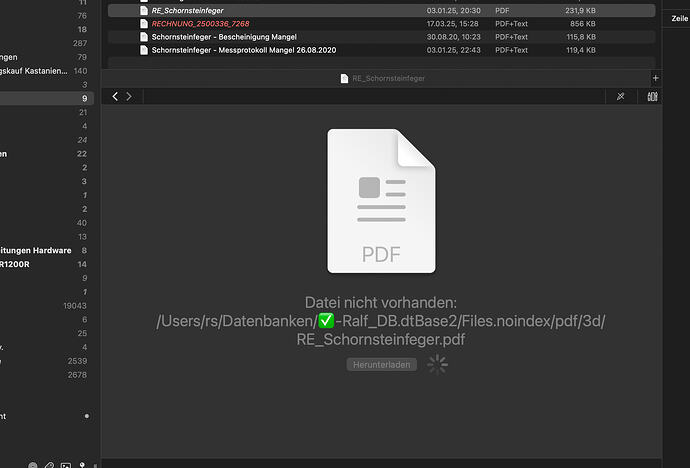The height and width of the screenshot is (468, 690).
Task: Select the sidebar group ending 'R1200R'
Action: click(46, 264)
